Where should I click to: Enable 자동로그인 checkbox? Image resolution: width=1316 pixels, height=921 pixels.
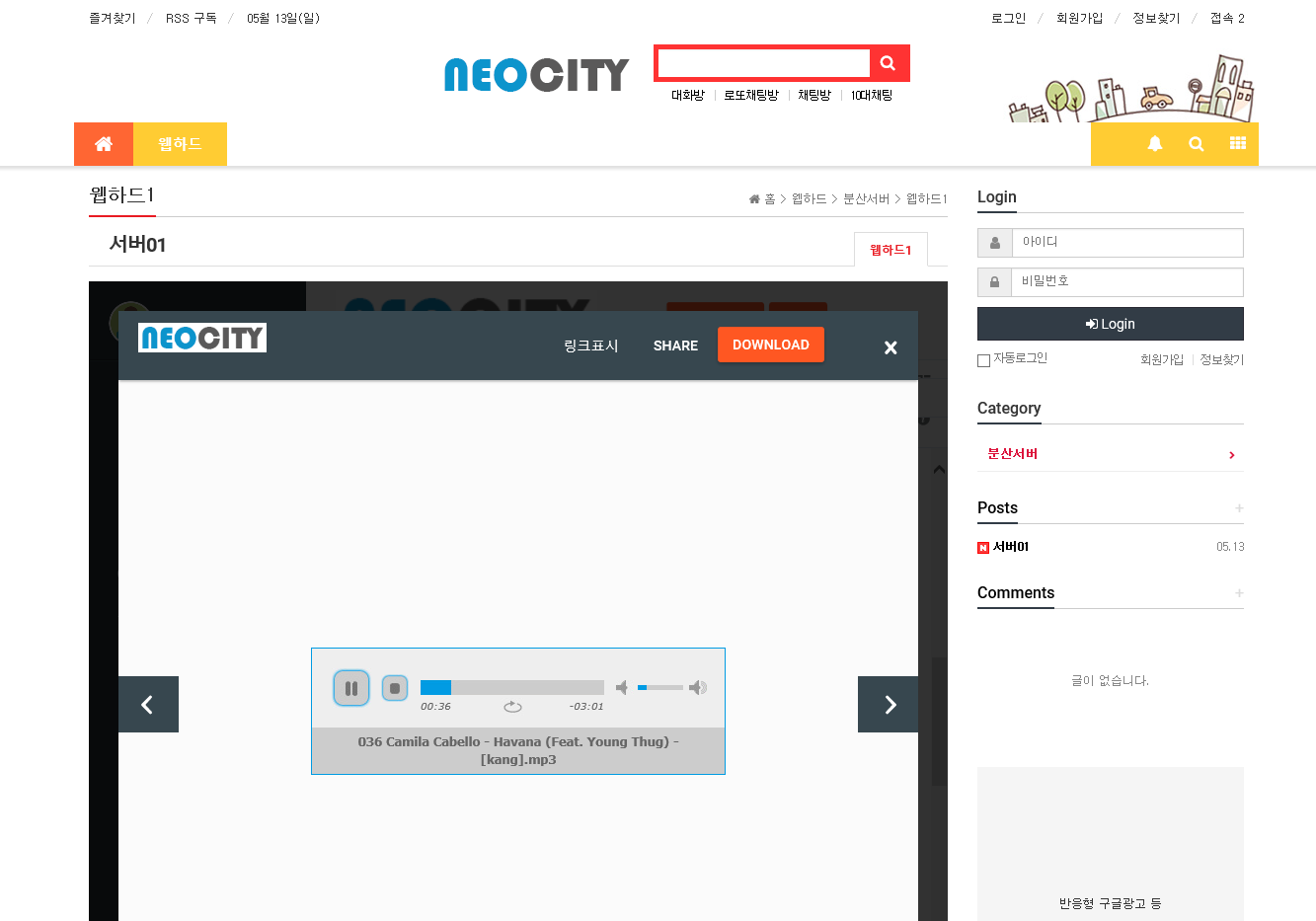(x=983, y=360)
